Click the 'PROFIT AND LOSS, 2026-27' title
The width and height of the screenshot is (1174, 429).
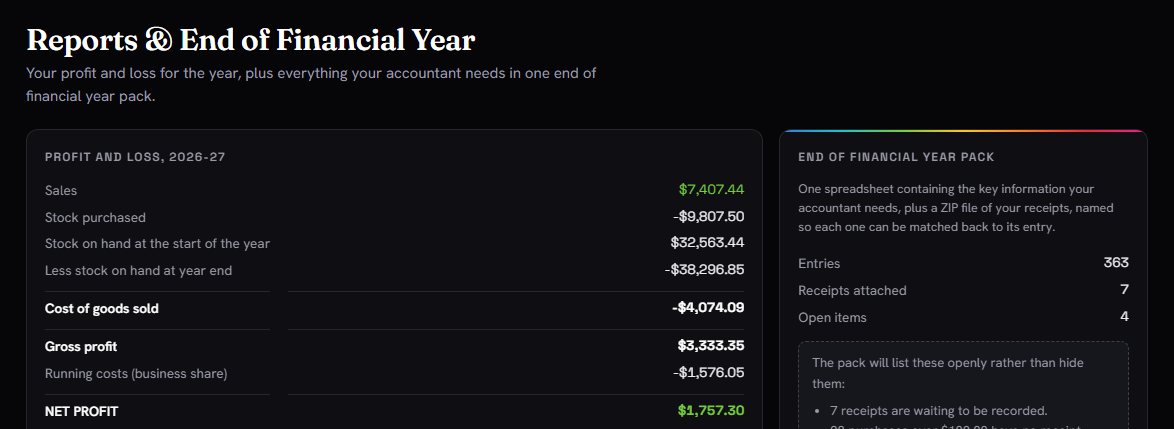click(135, 157)
